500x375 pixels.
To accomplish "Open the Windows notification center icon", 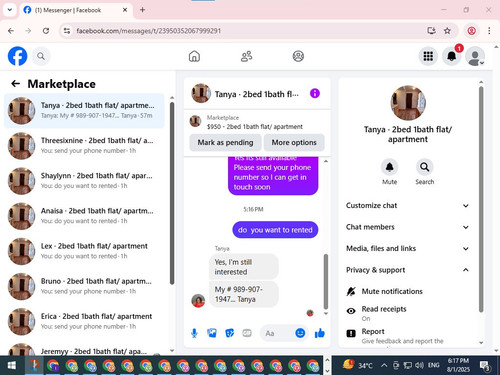I will (484, 366).
